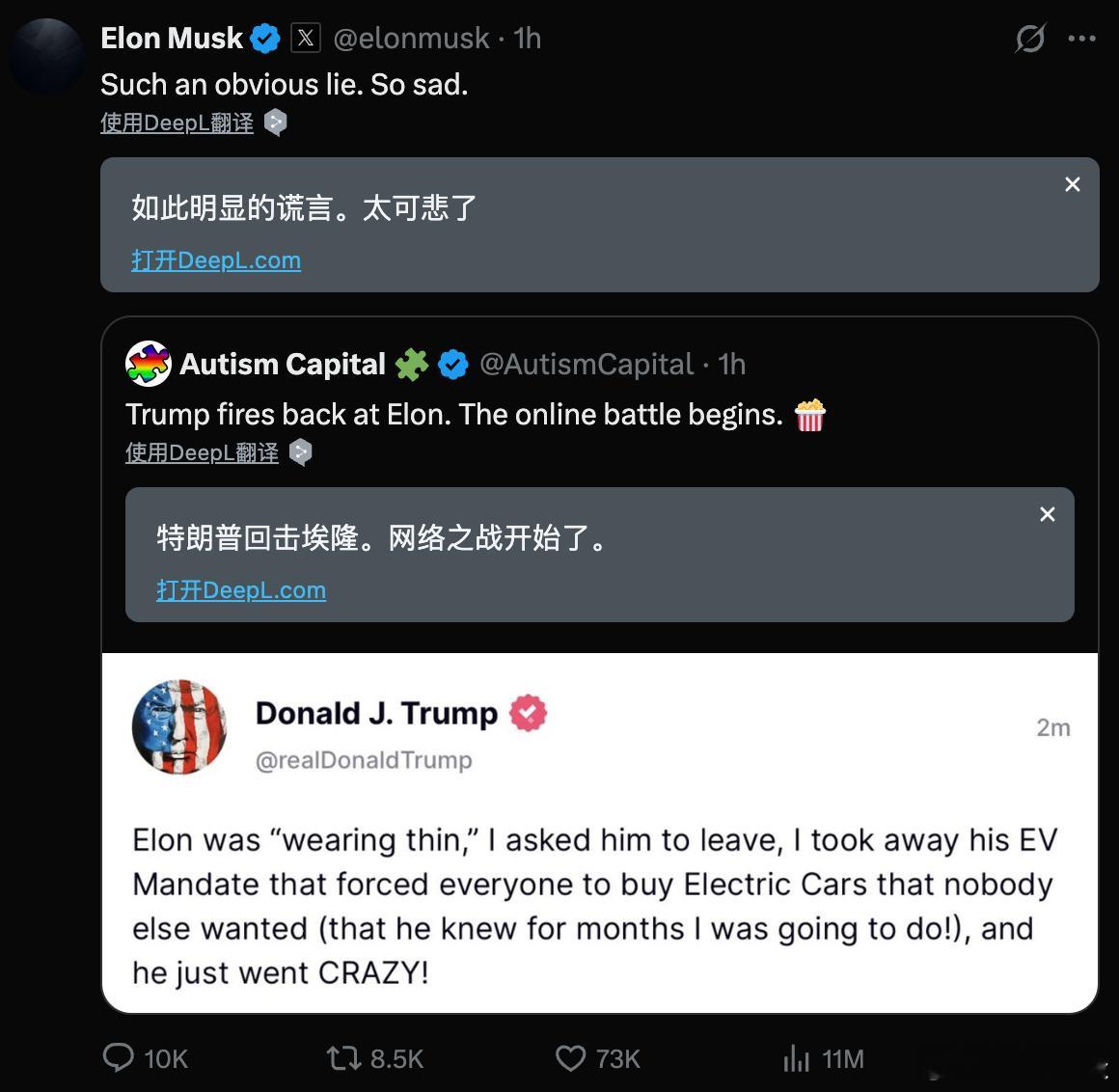This screenshot has height=1092, width=1119.
Task: Open the three-dot more options menu
Action: pyautogui.click(x=1082, y=39)
